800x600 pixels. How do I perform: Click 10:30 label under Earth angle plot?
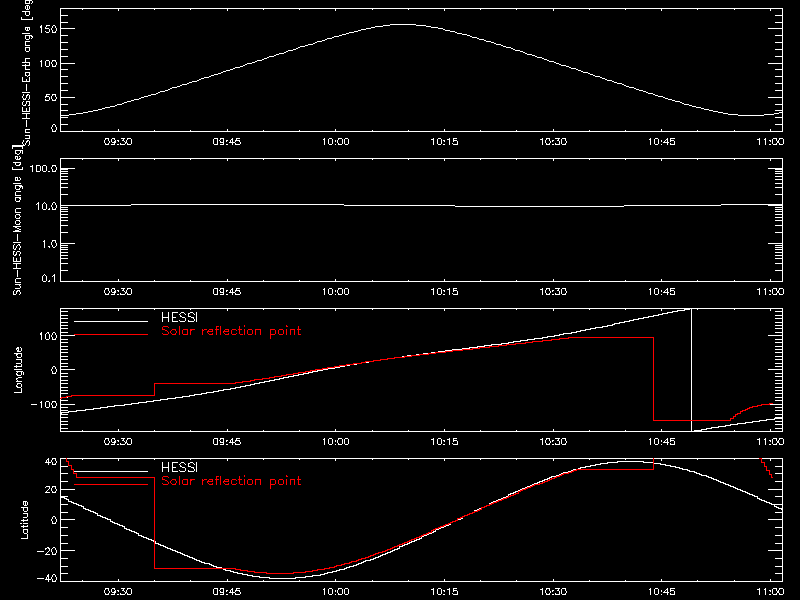553,141
